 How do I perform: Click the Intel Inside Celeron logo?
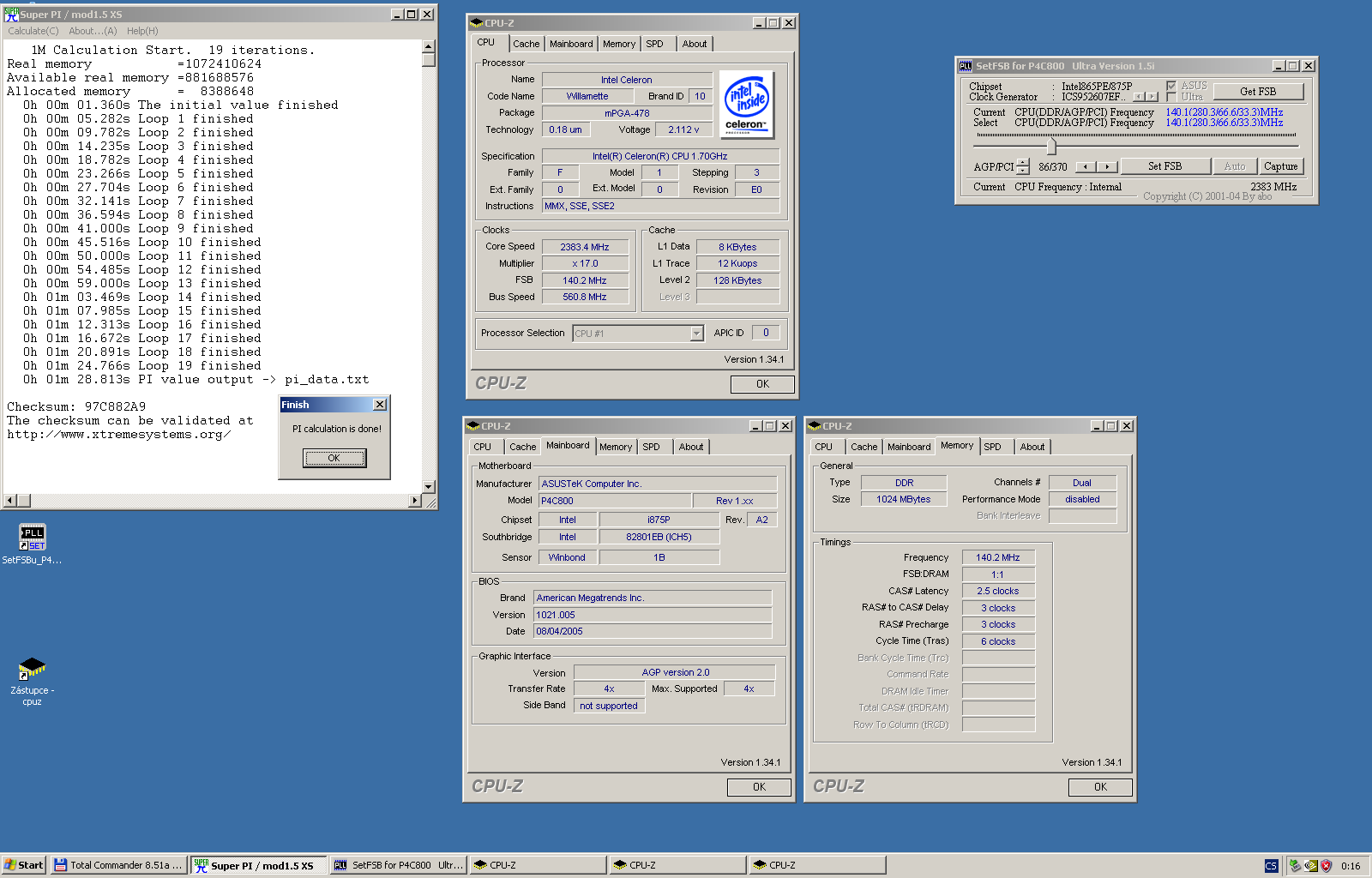click(746, 105)
